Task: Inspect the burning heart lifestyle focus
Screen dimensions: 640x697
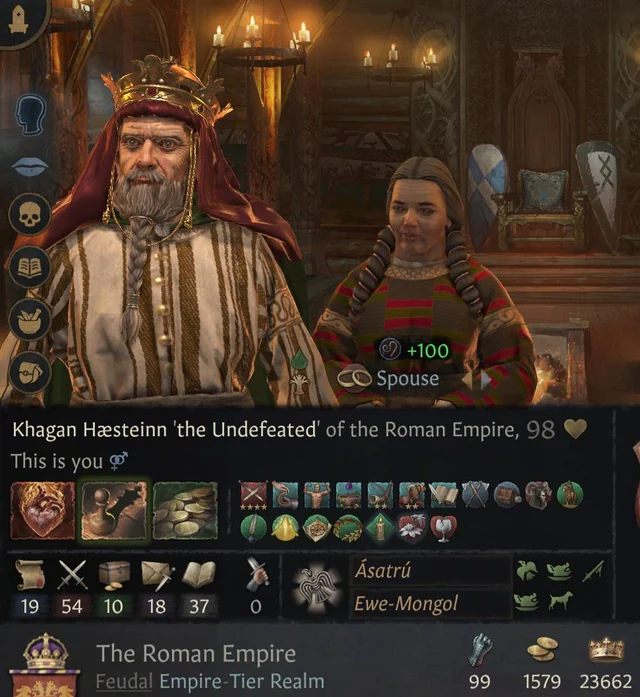Action: tap(43, 511)
